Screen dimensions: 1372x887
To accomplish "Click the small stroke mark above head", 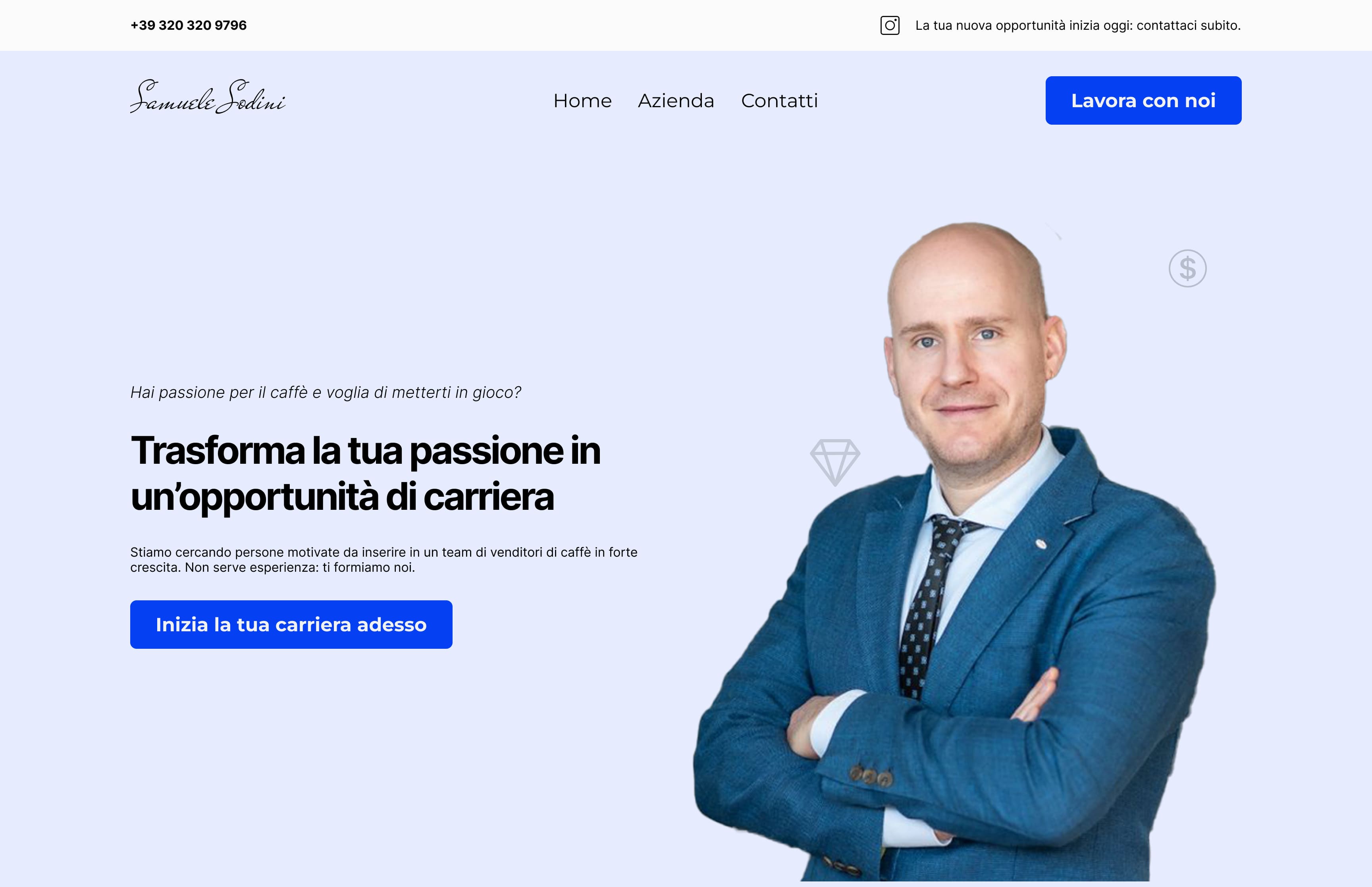I will (x=1054, y=231).
